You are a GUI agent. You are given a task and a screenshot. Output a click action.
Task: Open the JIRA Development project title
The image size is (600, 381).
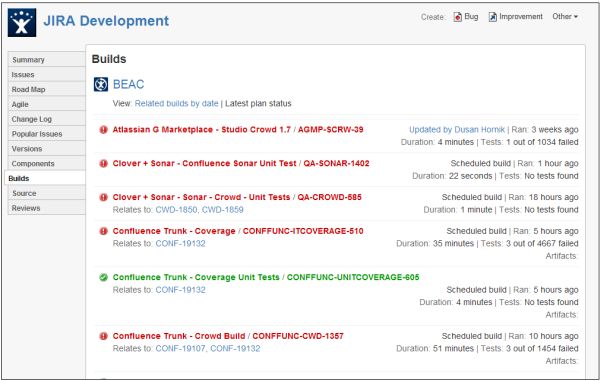(106, 21)
